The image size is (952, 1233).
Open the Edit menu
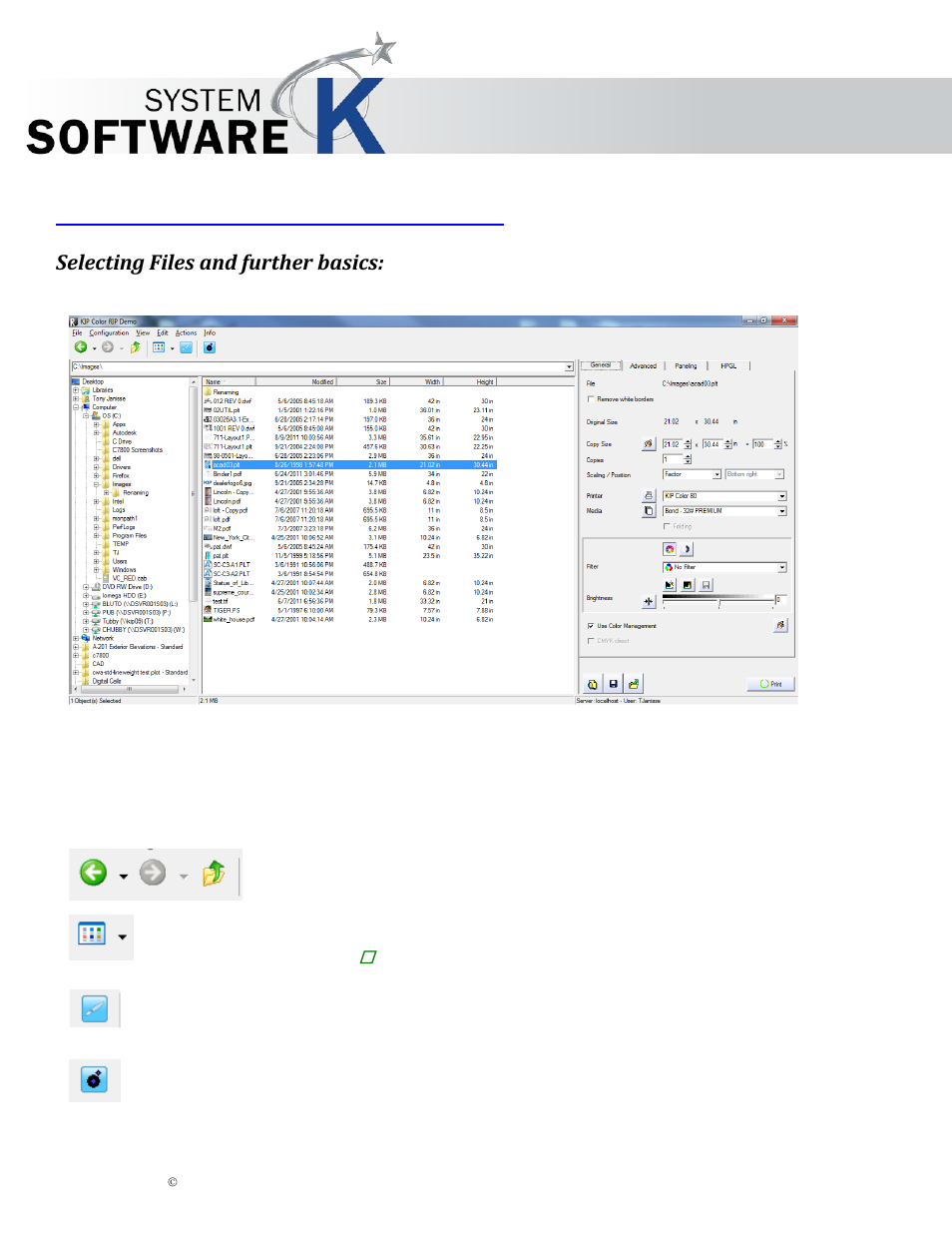pos(162,333)
